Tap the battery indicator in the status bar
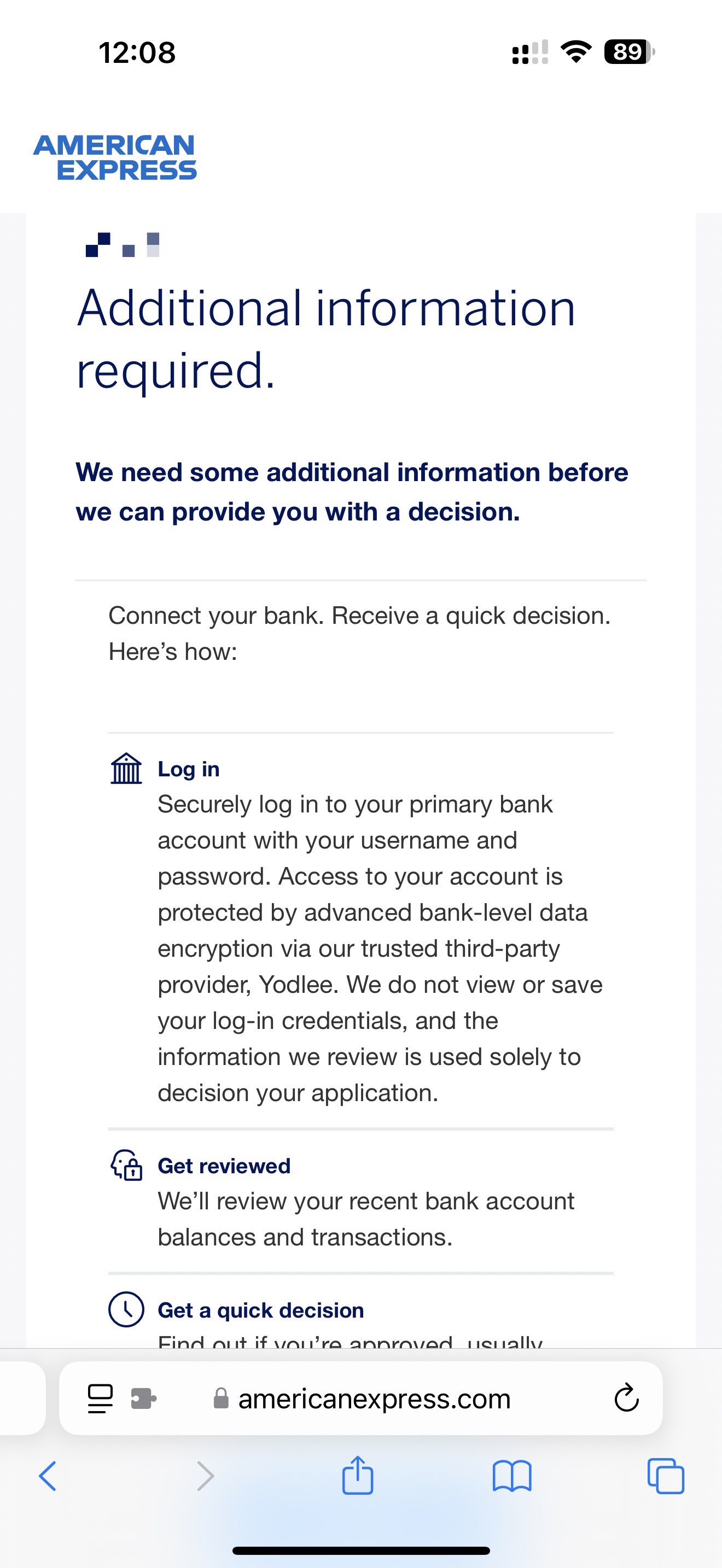The image size is (722, 1568). [630, 52]
